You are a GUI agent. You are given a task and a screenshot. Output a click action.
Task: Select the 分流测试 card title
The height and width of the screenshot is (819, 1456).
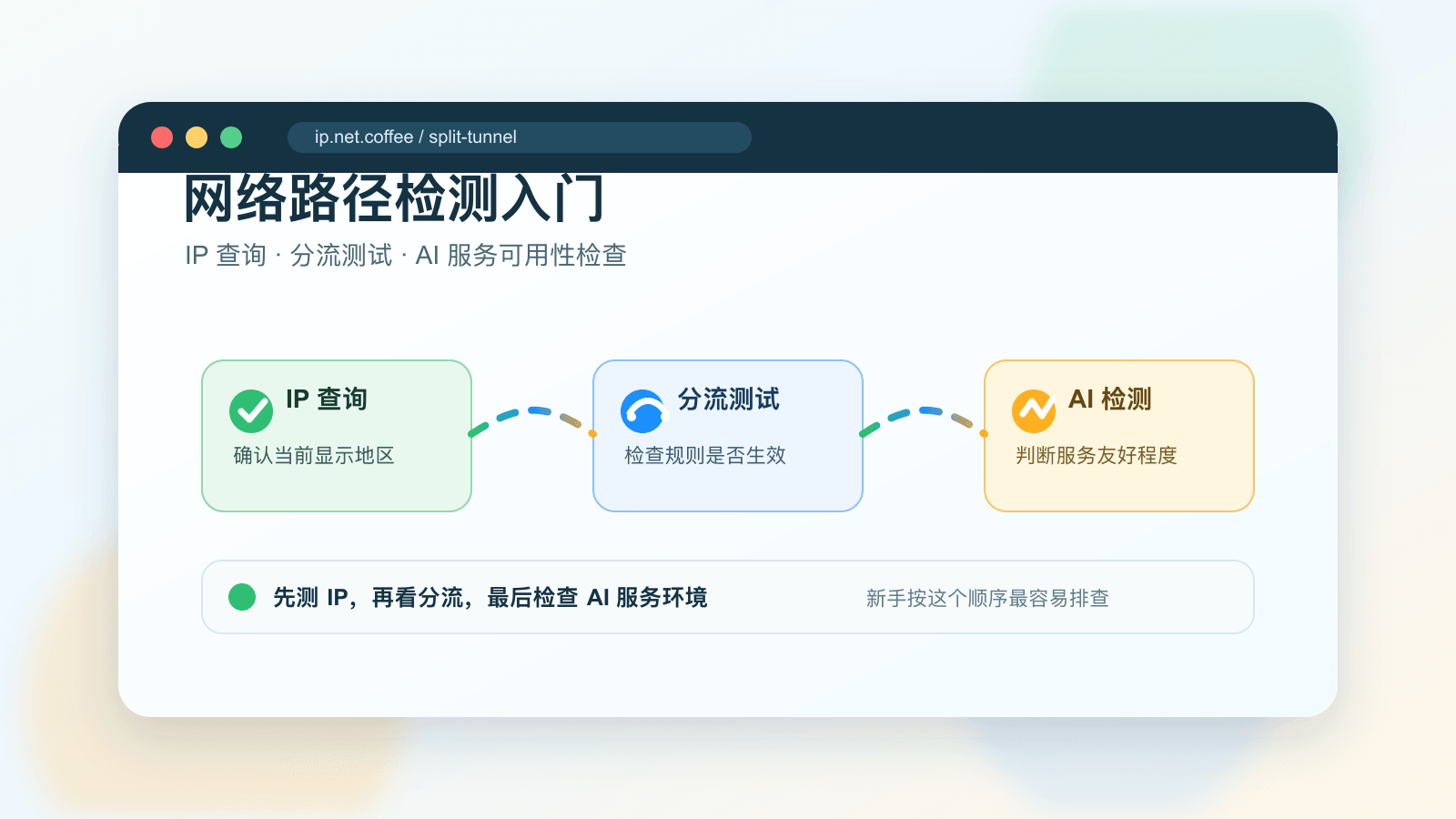click(x=729, y=399)
